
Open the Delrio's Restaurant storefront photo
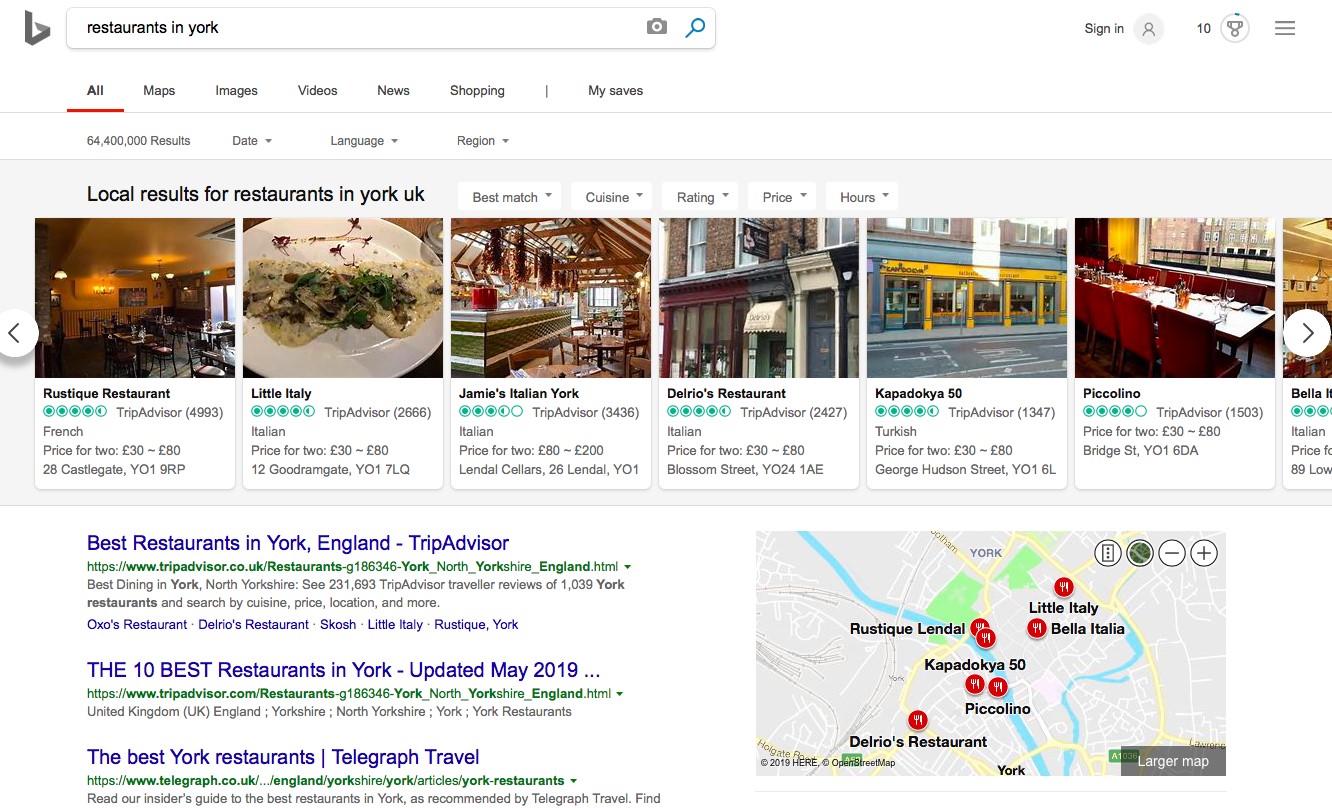759,298
